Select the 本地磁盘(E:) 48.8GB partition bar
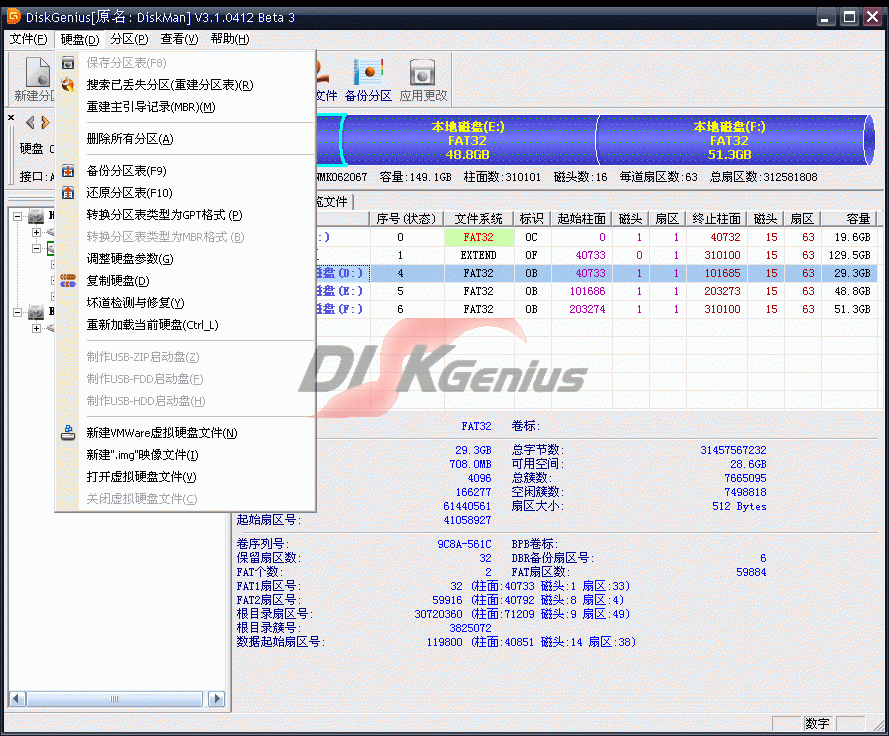 [x=468, y=140]
